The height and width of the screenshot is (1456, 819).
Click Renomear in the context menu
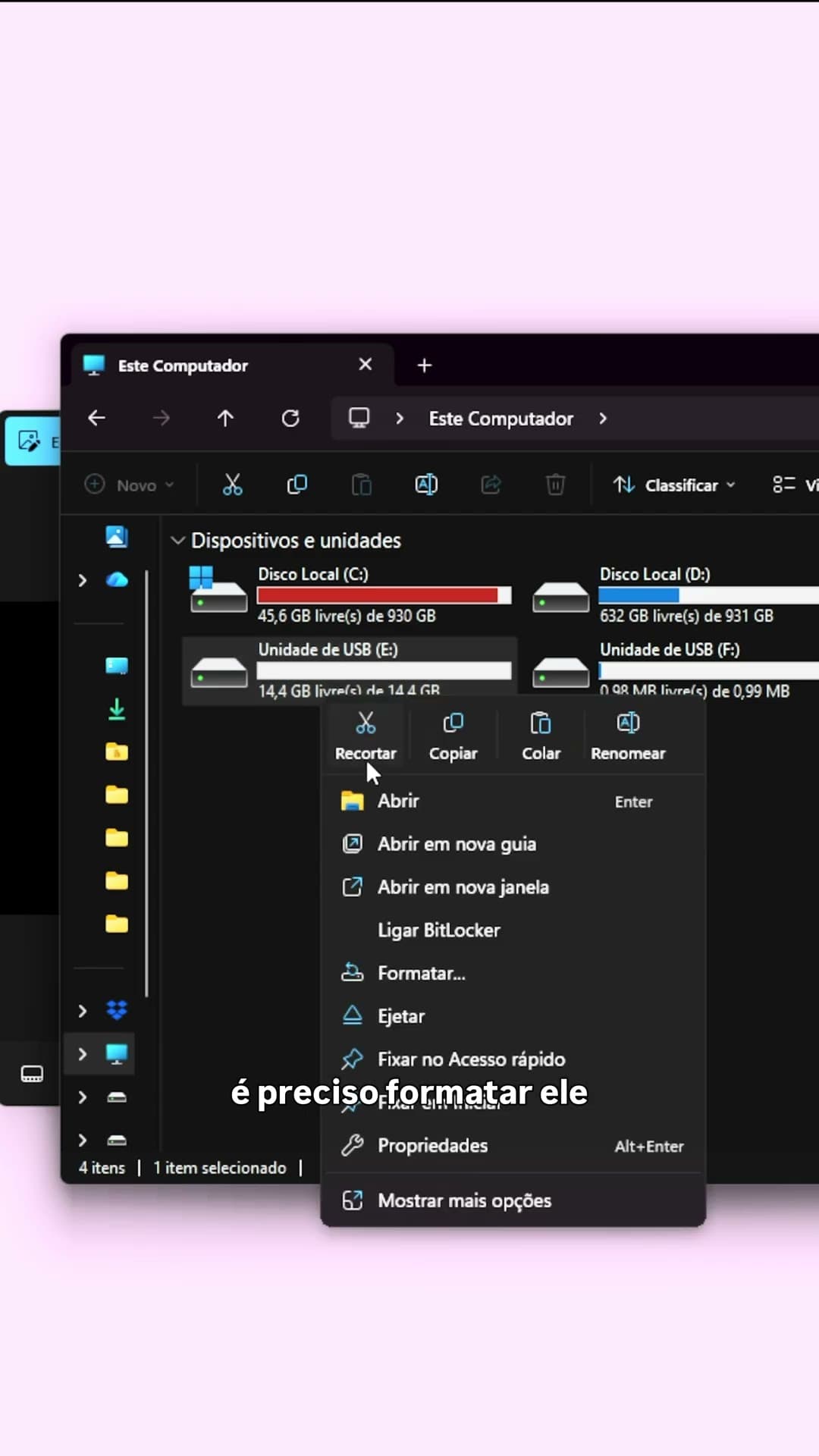628,736
